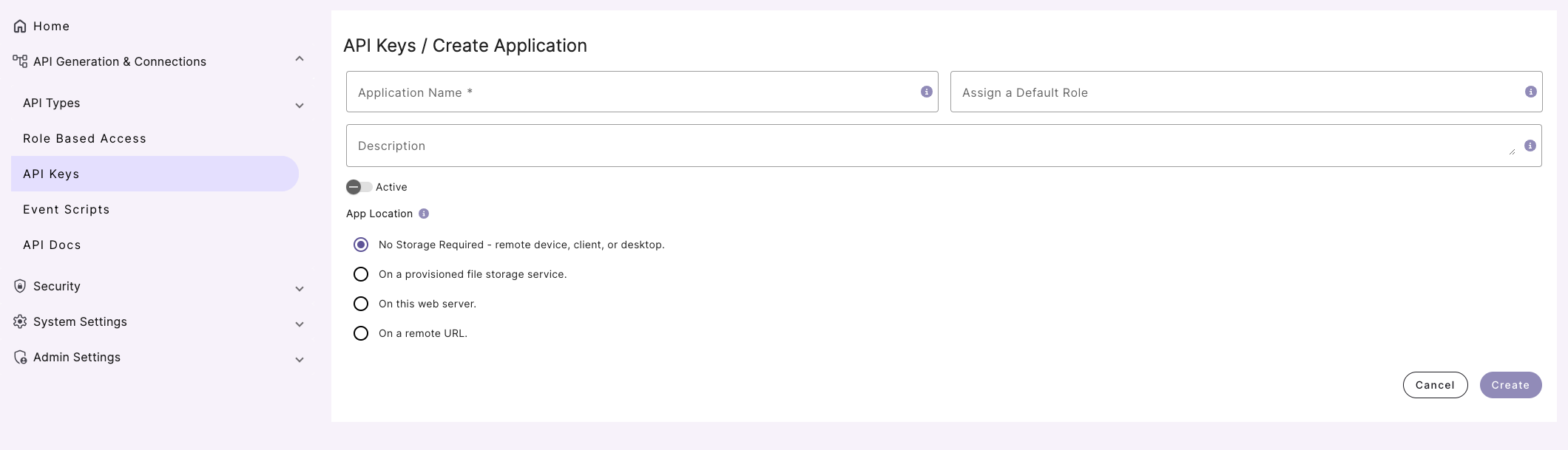The image size is (1568, 450).
Task: Select 'On this web server' radio option
Action: point(361,304)
